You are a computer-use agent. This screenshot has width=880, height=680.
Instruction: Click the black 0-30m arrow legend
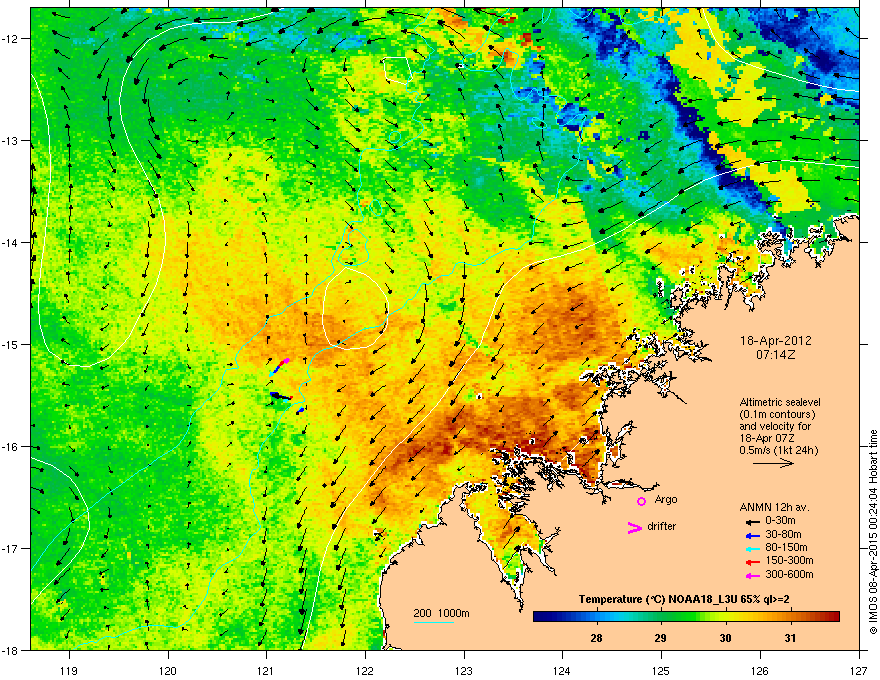coord(753,521)
